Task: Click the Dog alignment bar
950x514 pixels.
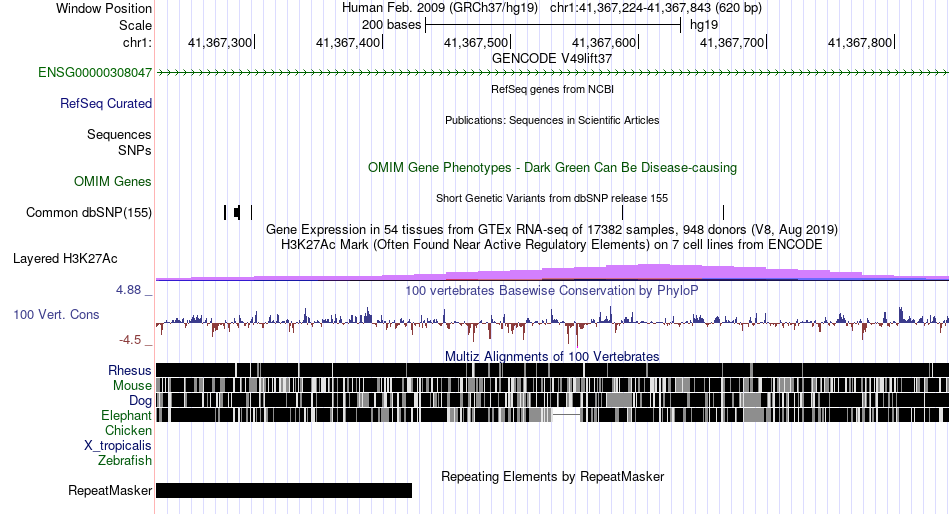Action: 552,400
